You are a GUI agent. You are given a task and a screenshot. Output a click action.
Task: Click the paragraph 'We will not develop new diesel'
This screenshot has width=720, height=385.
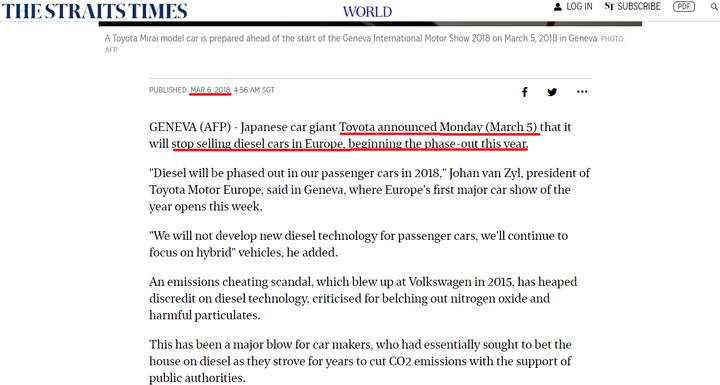point(359,244)
